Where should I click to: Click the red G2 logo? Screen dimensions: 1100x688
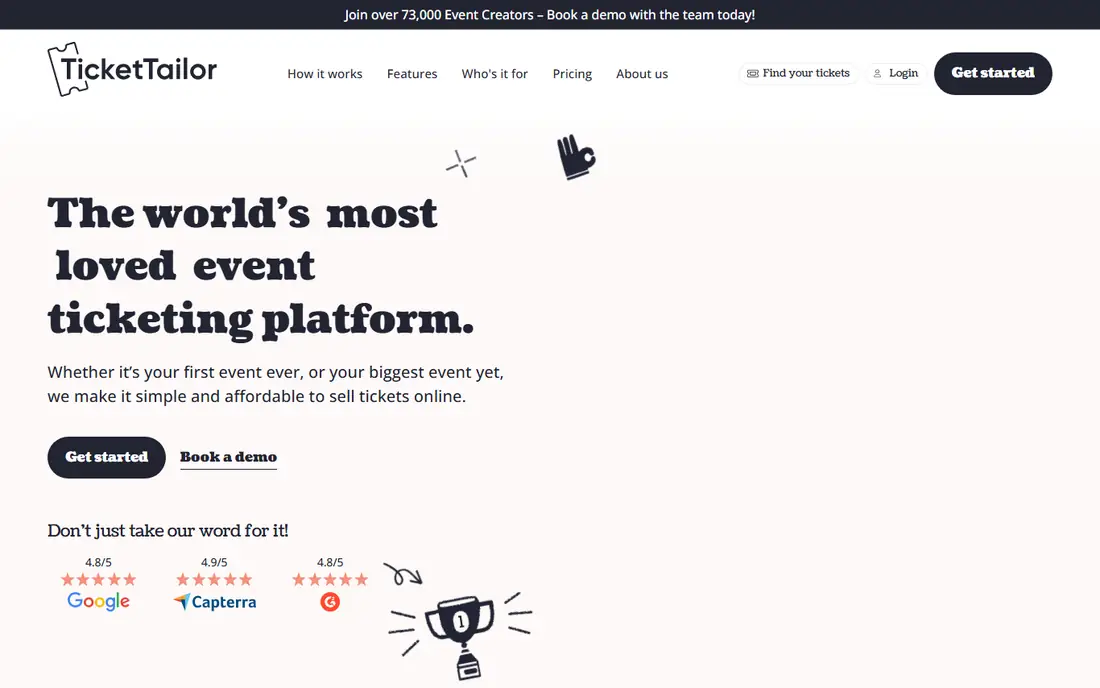click(x=330, y=602)
